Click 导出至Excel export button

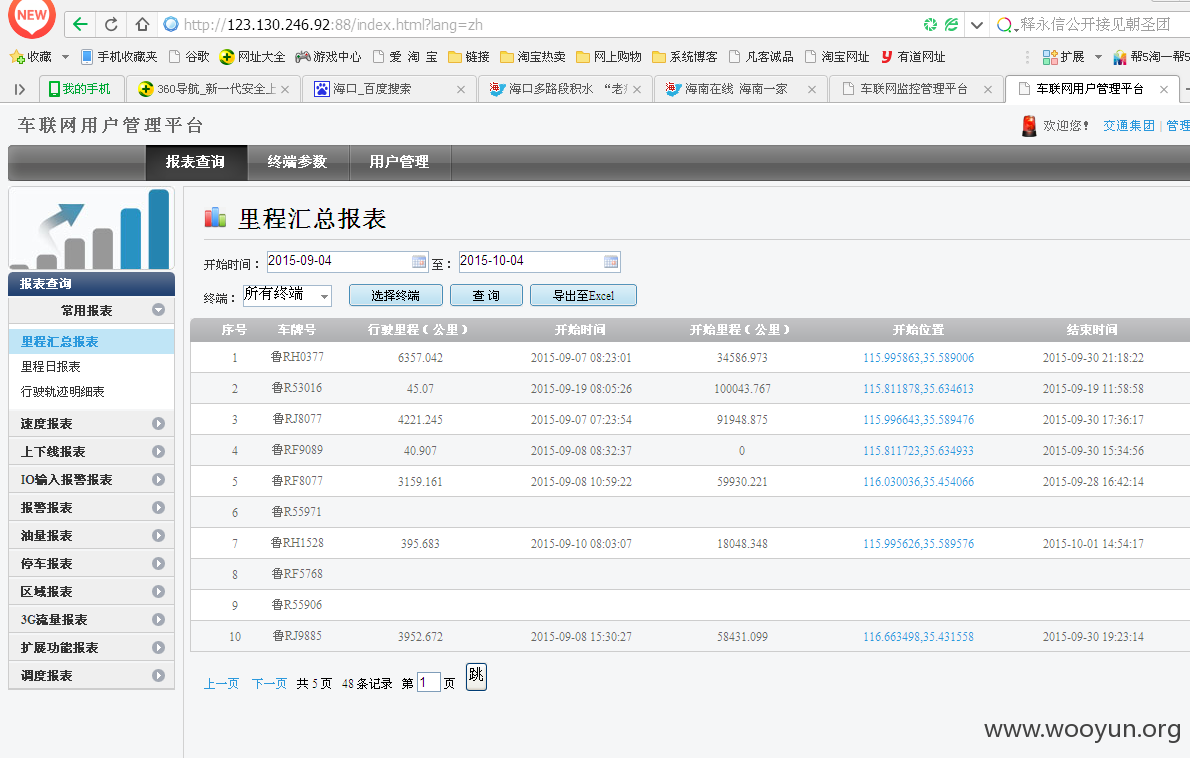tap(584, 295)
